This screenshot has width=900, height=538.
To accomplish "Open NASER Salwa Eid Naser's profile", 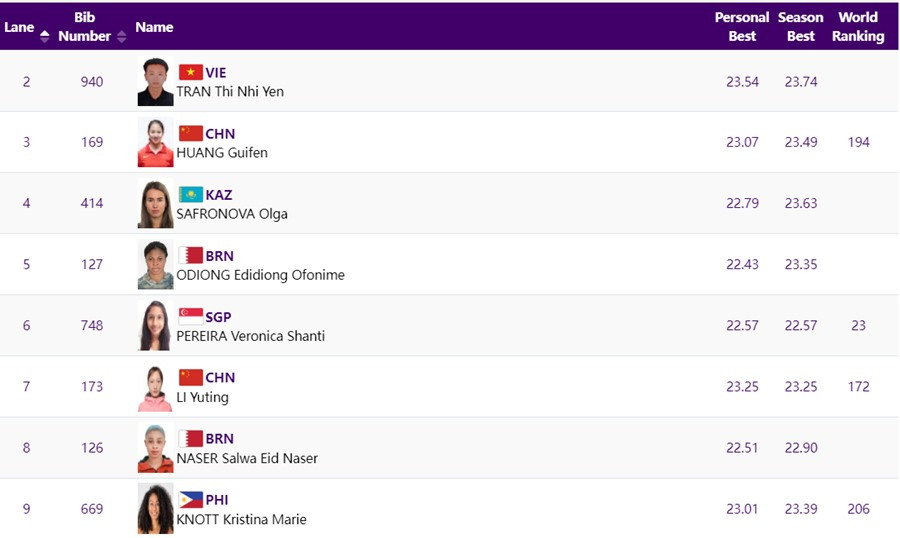I will pyautogui.click(x=247, y=458).
